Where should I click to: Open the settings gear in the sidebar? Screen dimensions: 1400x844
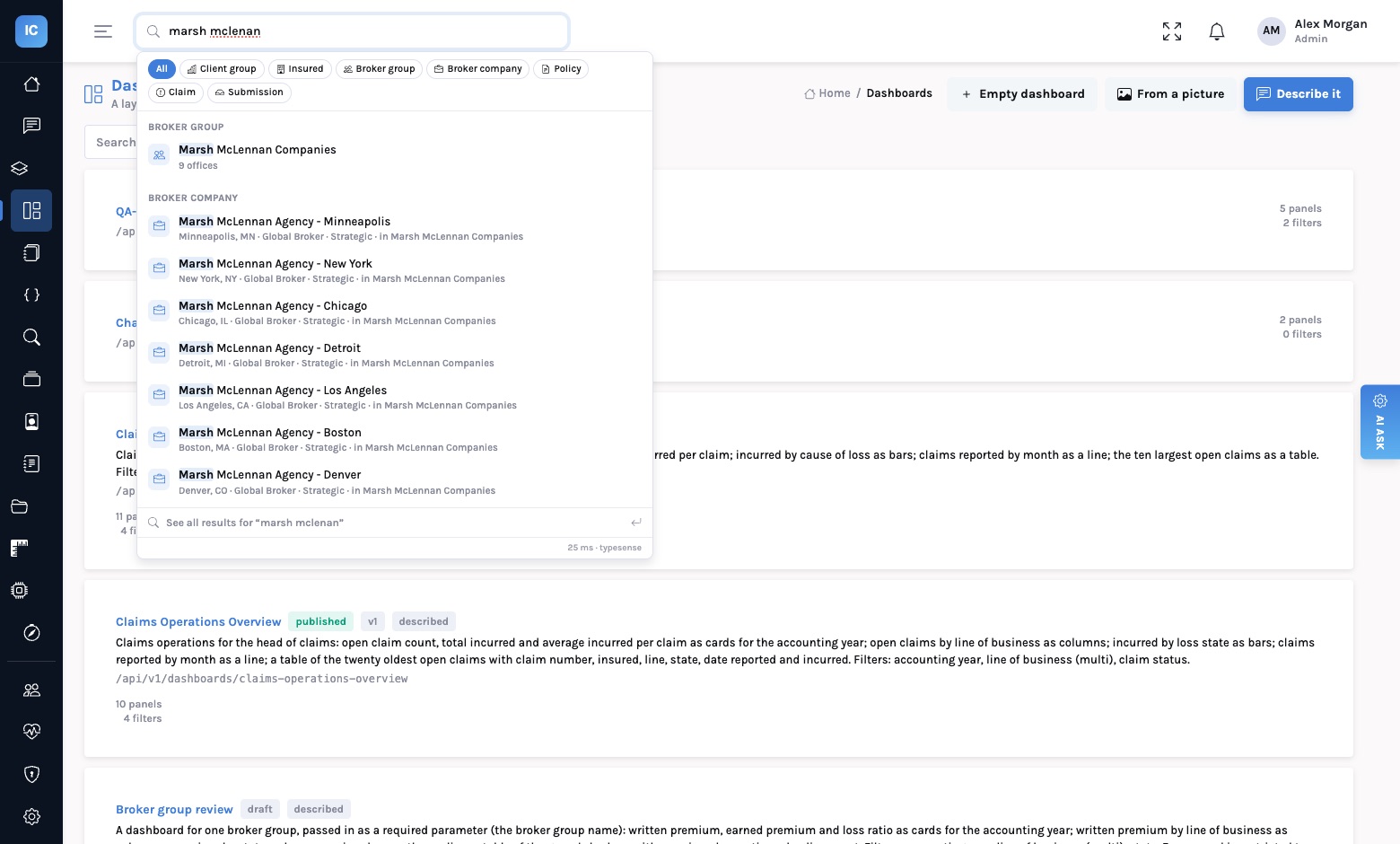click(31, 816)
